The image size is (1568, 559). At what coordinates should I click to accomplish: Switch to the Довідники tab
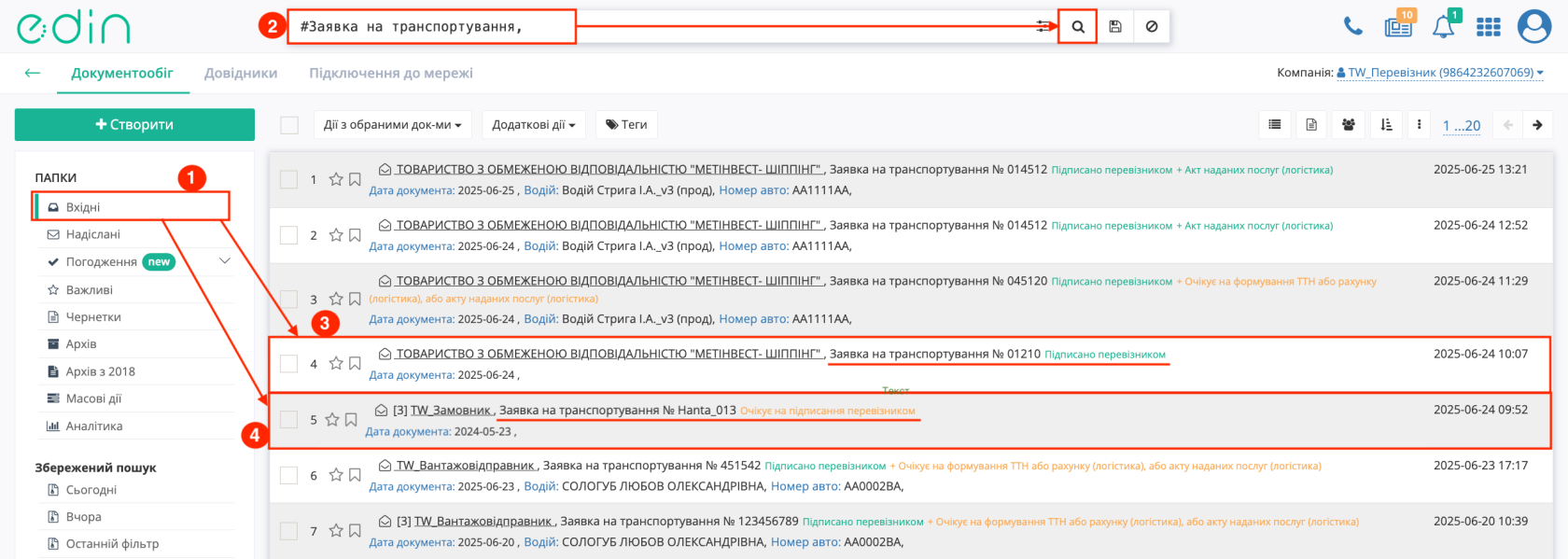click(241, 73)
